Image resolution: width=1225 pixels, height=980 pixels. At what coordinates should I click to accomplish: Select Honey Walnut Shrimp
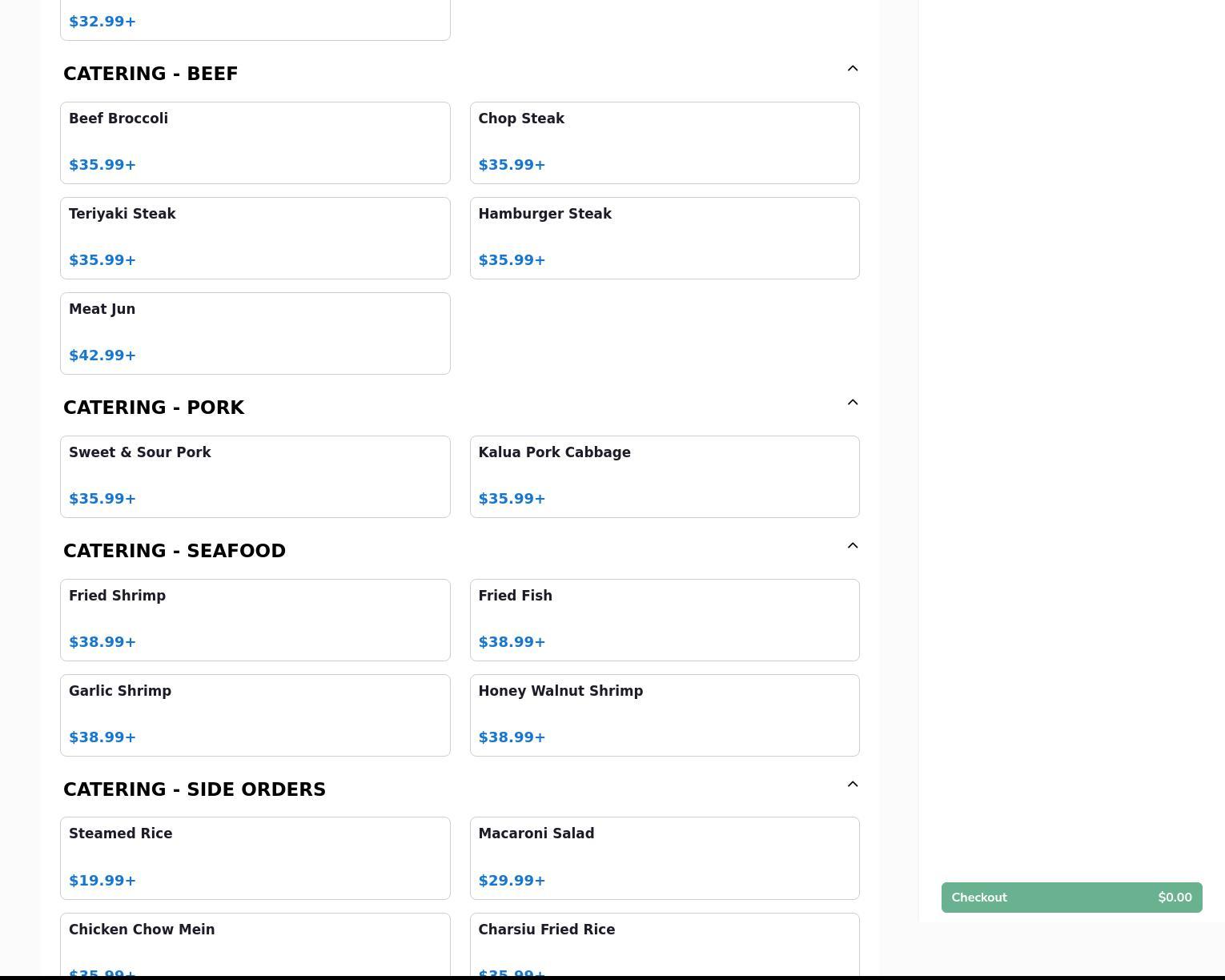664,715
